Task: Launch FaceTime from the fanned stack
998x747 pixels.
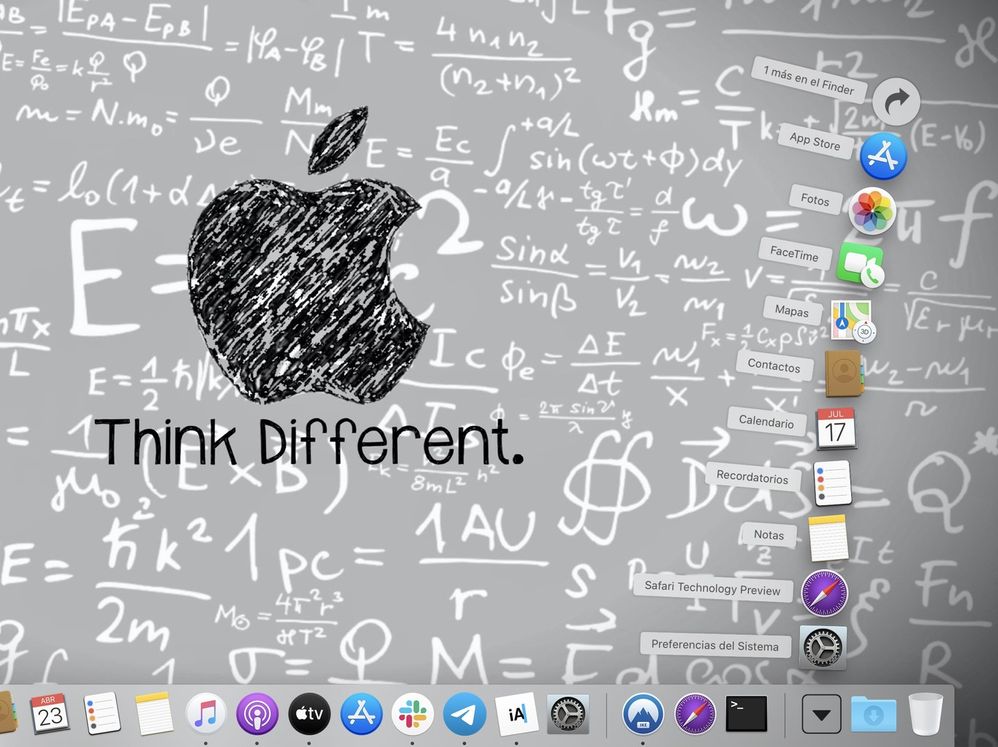Action: pyautogui.click(x=859, y=265)
